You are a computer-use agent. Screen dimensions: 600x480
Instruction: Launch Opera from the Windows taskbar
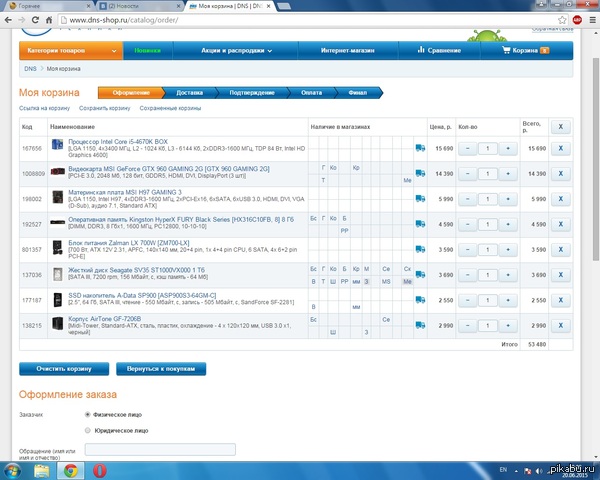[x=100, y=470]
